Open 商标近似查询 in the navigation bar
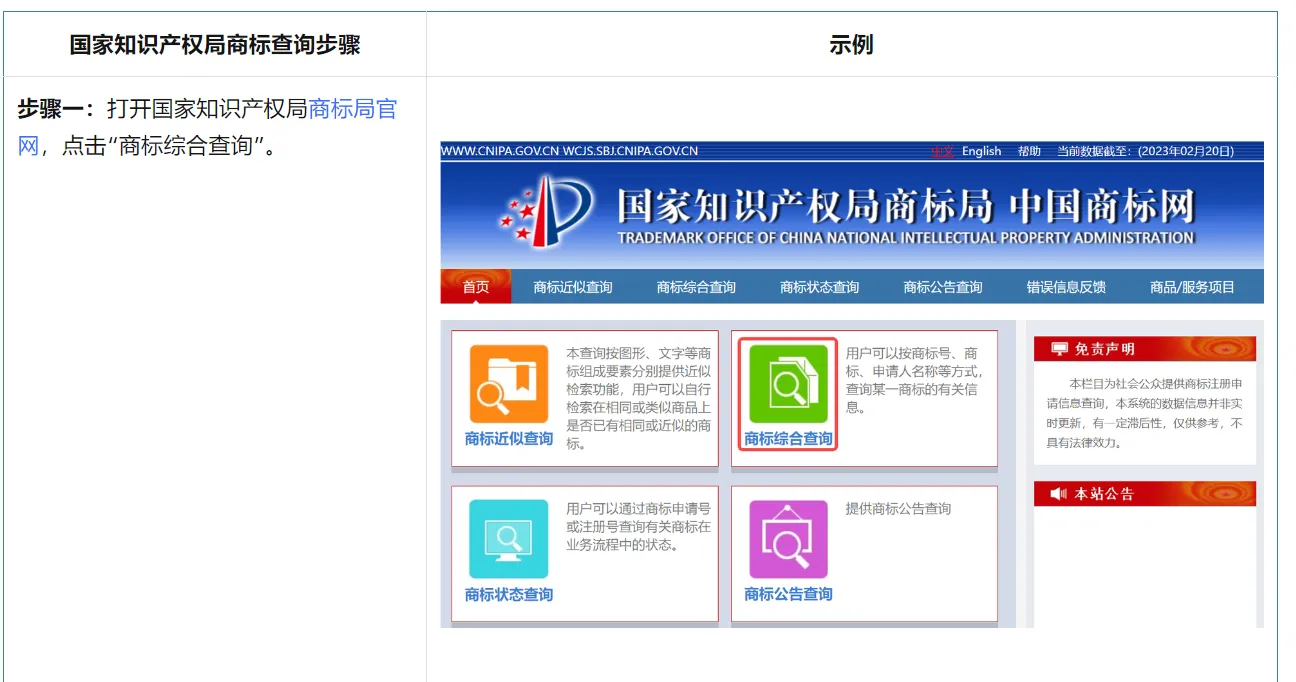Image resolution: width=1296 pixels, height=682 pixels. pos(573,287)
